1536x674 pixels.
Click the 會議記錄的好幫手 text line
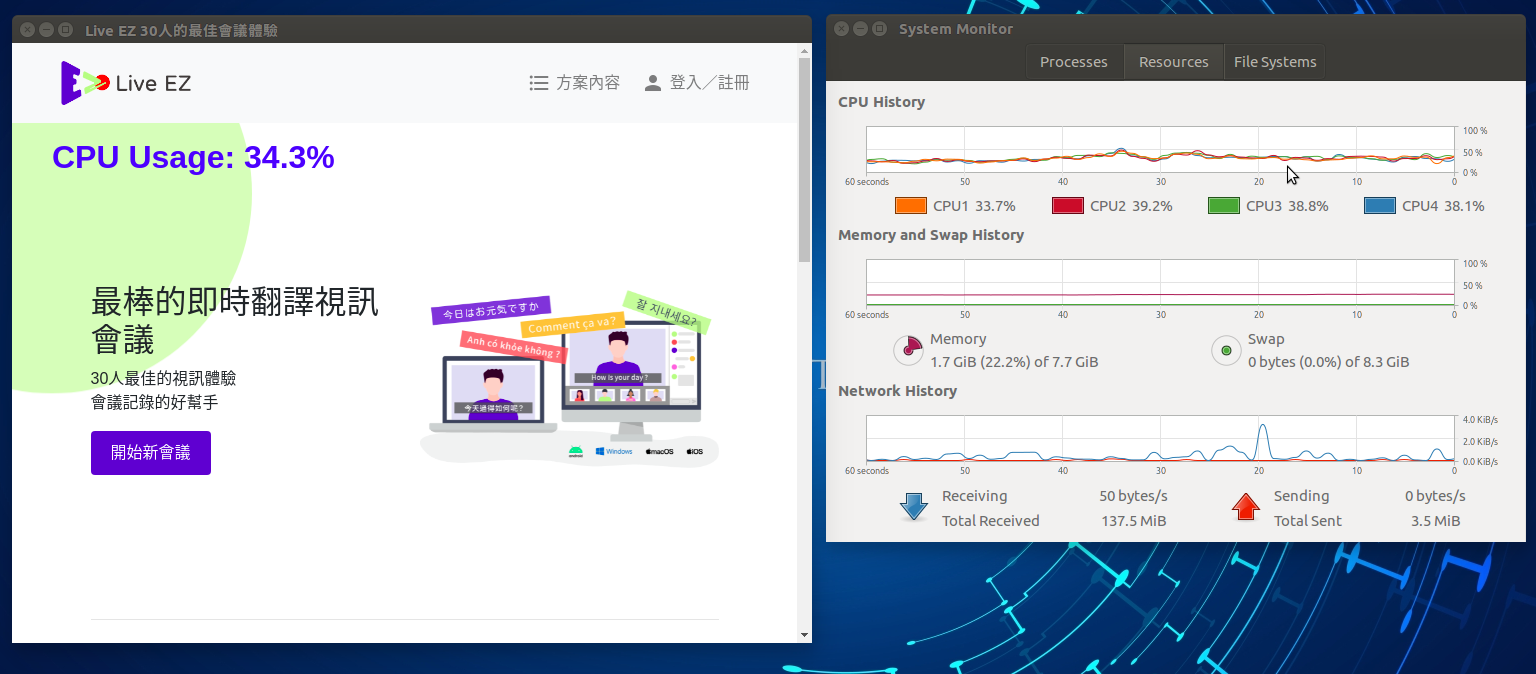(154, 402)
